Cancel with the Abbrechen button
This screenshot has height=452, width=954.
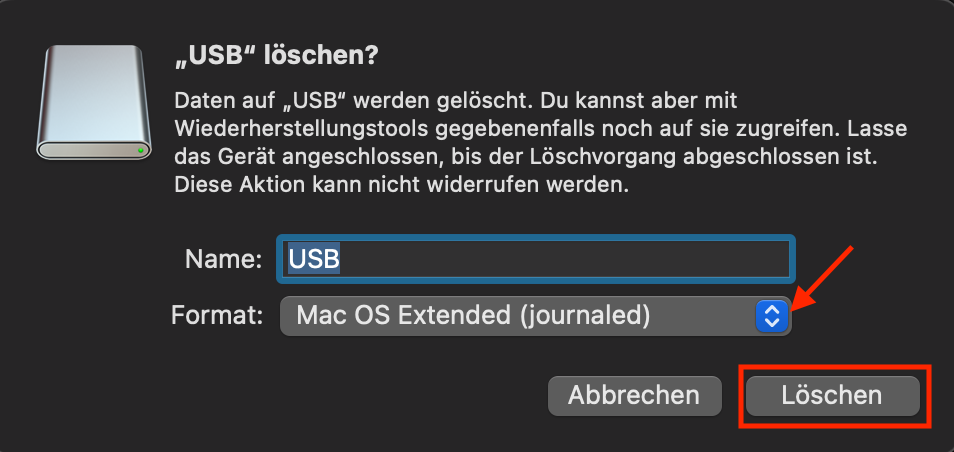(x=634, y=395)
